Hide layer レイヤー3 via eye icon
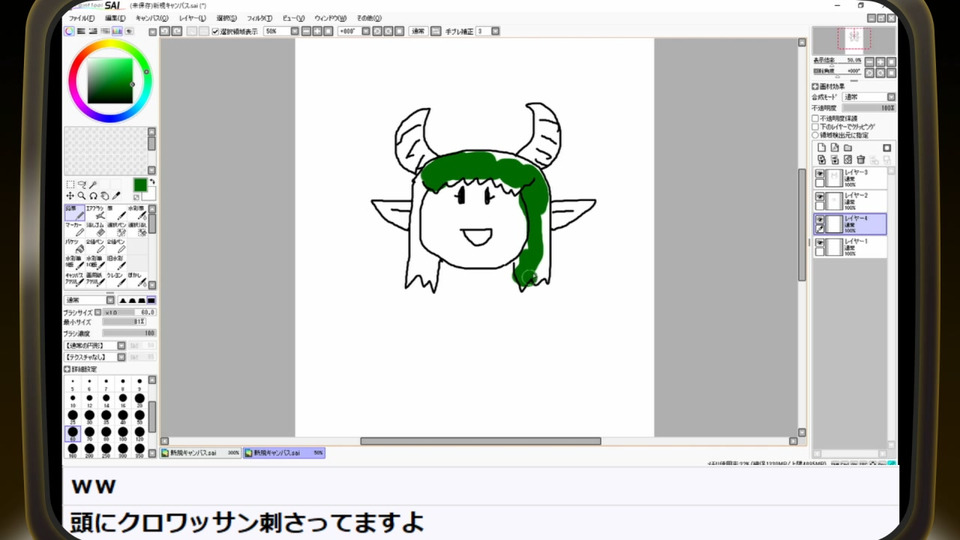960x540 pixels. click(x=820, y=174)
